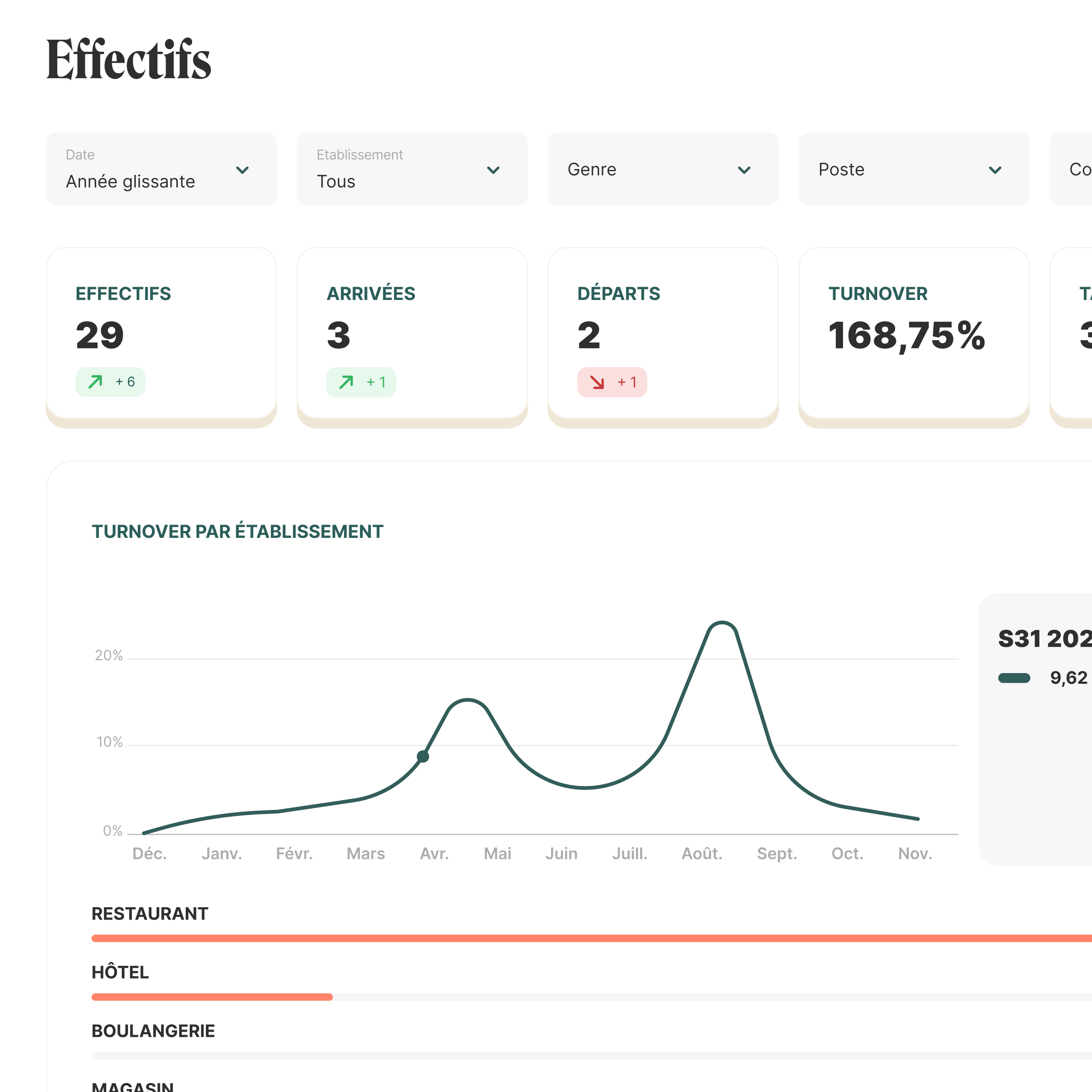
Task: Click the Hôtel orange progress bar
Action: pos(212,997)
